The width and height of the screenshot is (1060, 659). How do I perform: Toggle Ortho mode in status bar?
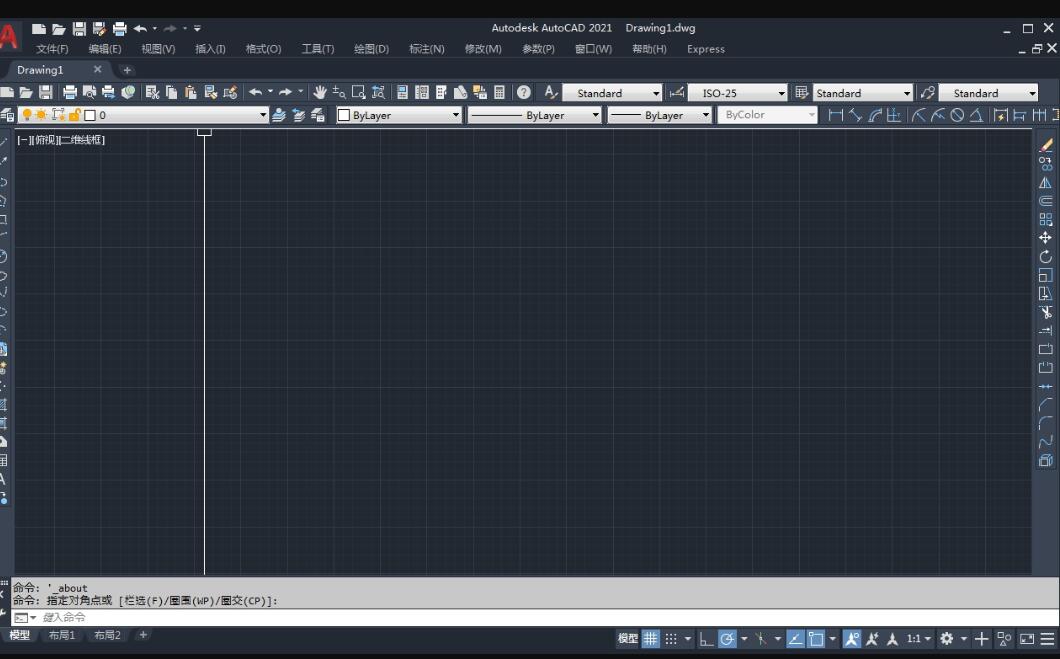click(706, 638)
